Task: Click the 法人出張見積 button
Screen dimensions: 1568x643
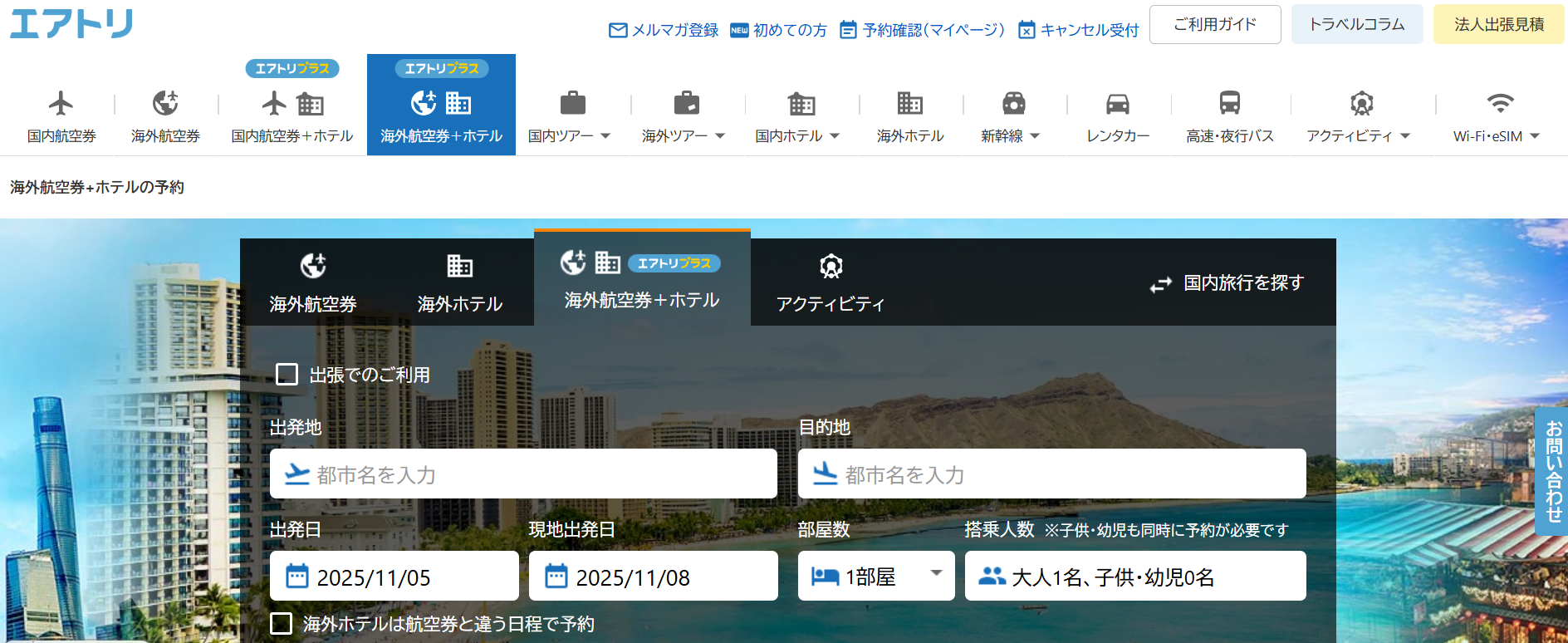Action: tap(1498, 25)
